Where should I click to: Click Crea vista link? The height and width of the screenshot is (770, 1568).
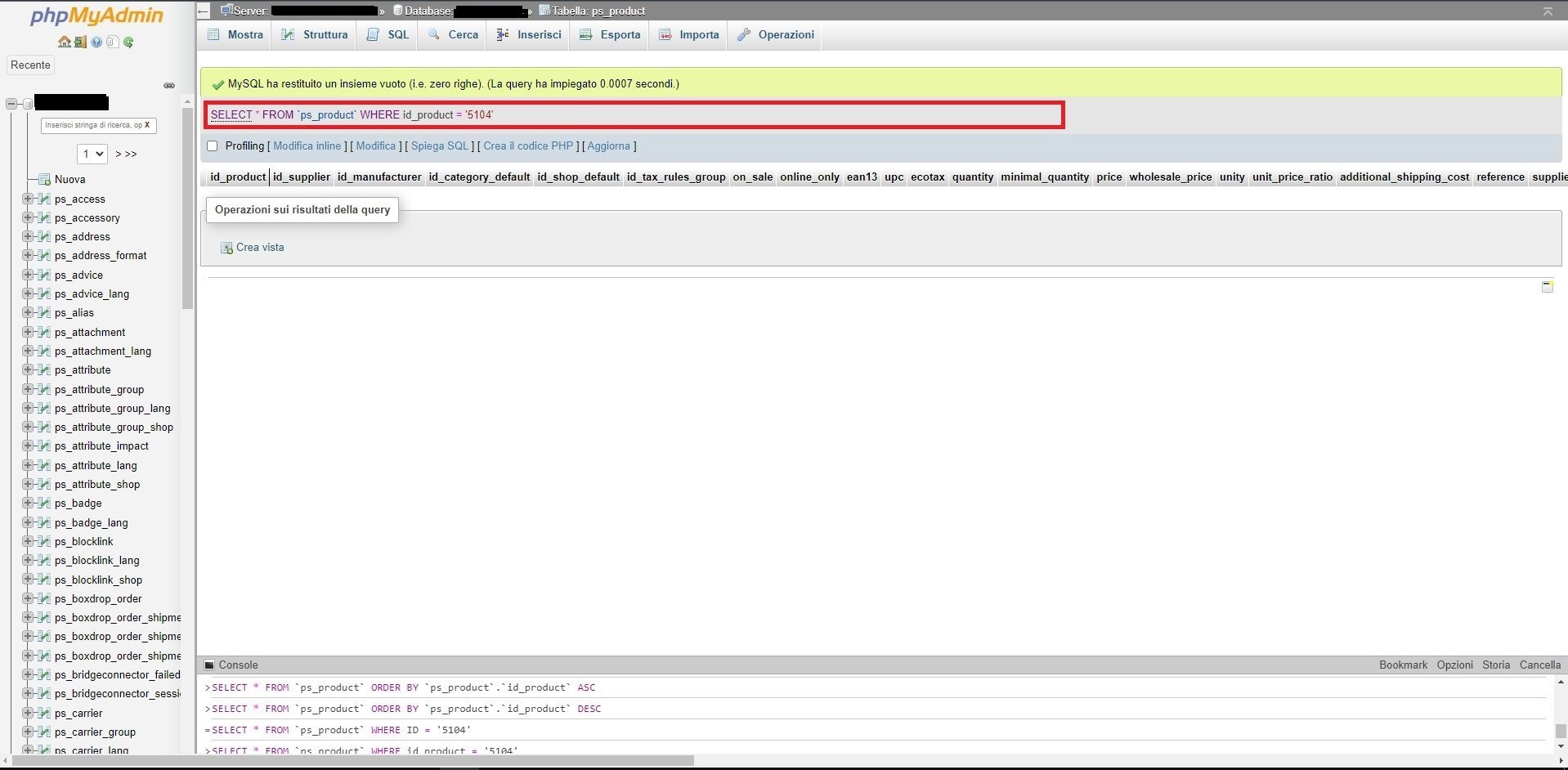pyautogui.click(x=260, y=248)
